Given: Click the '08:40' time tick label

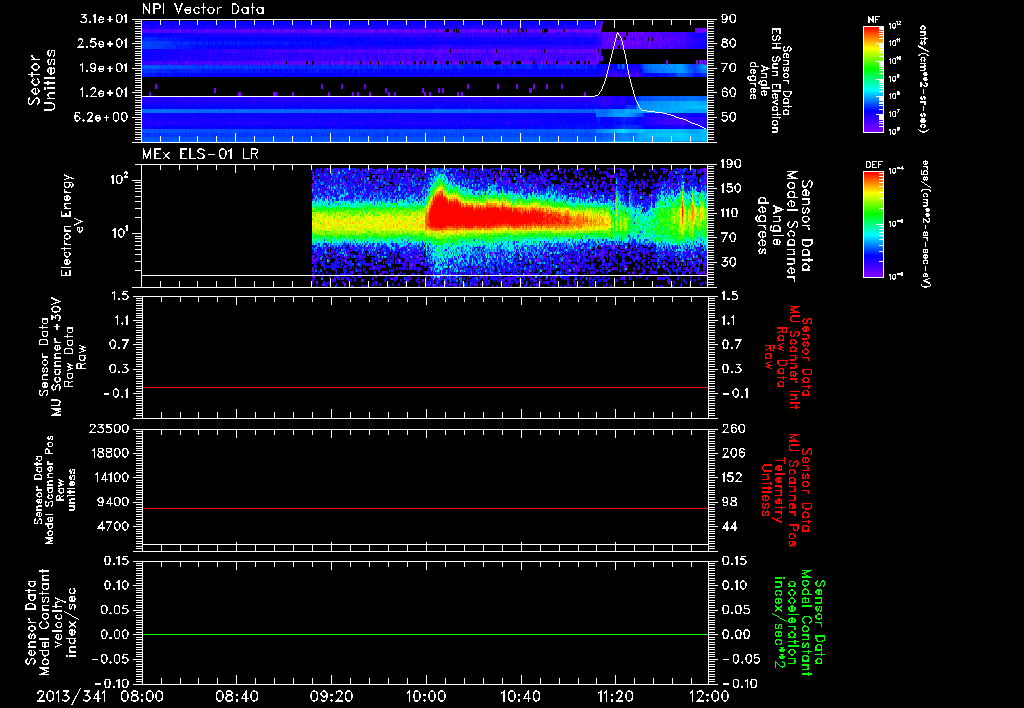Looking at the screenshot, I should pyautogui.click(x=236, y=696).
